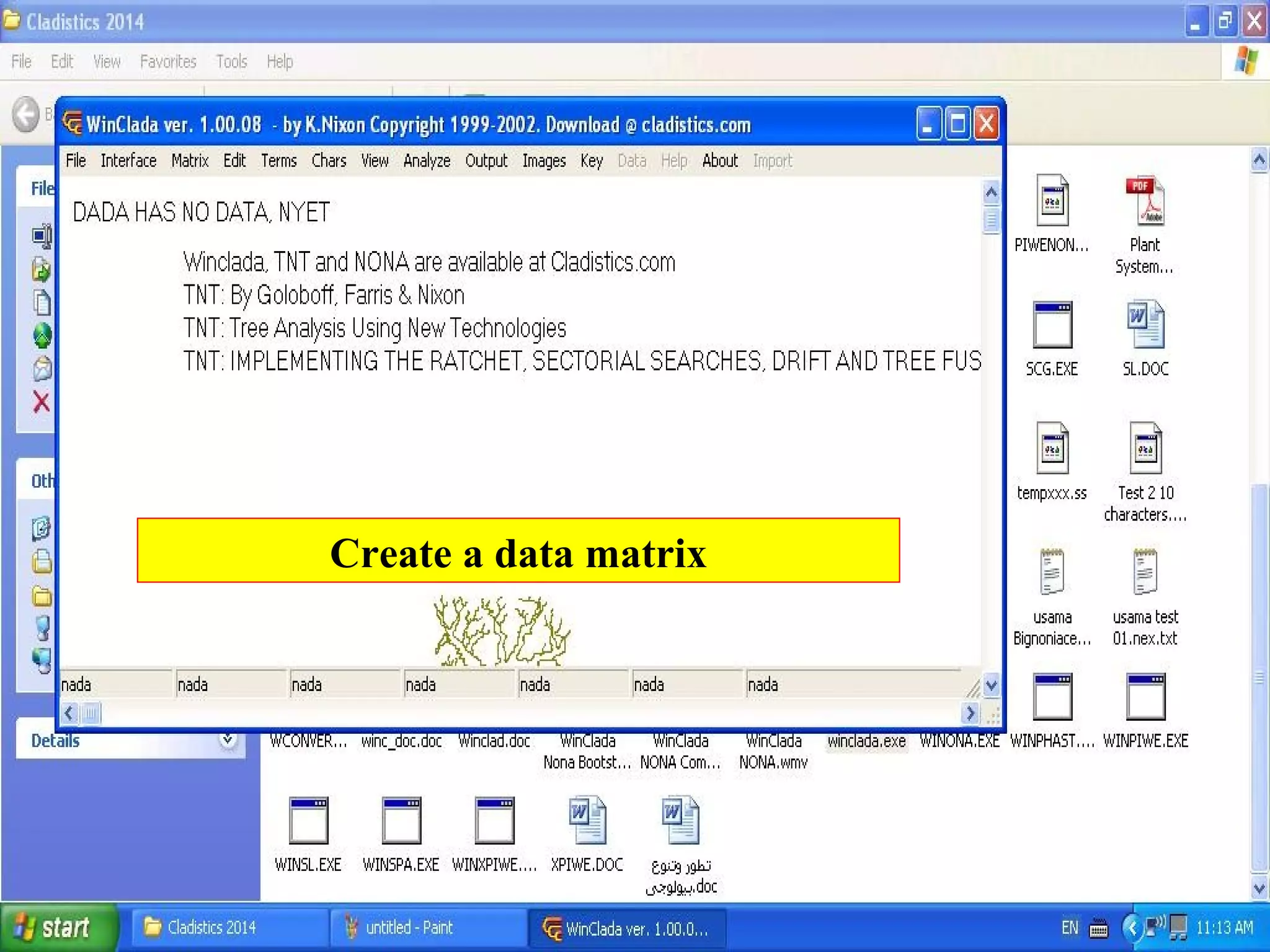Screen dimensions: 1270x952
Task: Open WinClada About menu
Action: point(720,161)
